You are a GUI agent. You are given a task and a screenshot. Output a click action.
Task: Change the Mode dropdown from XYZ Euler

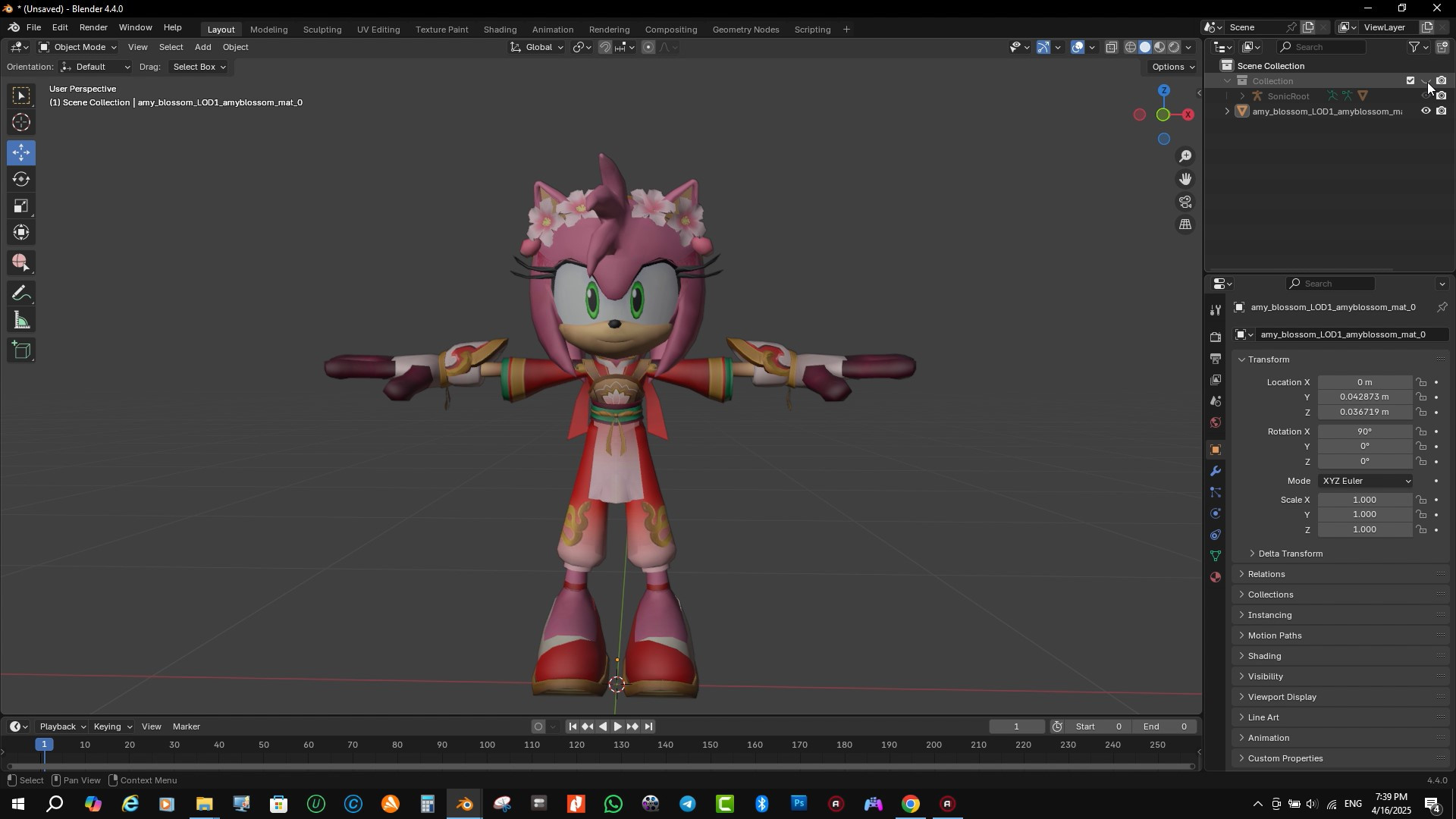[1365, 480]
